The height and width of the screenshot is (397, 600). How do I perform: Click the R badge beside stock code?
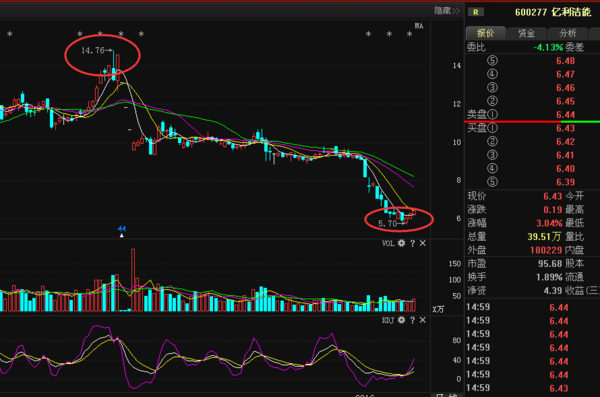tap(476, 12)
